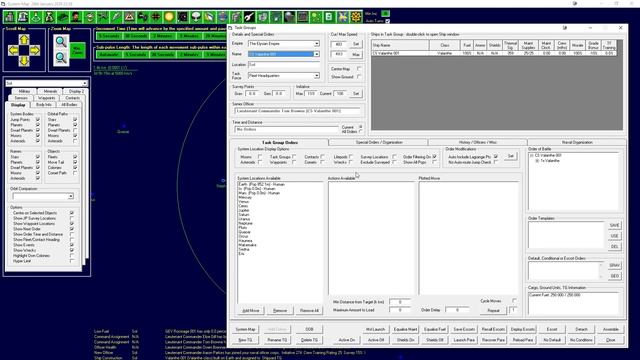Image resolution: width=640 pixels, height=360 pixels.
Task: Click the lower magnifier in Zoom Map
Action: pos(61,58)
